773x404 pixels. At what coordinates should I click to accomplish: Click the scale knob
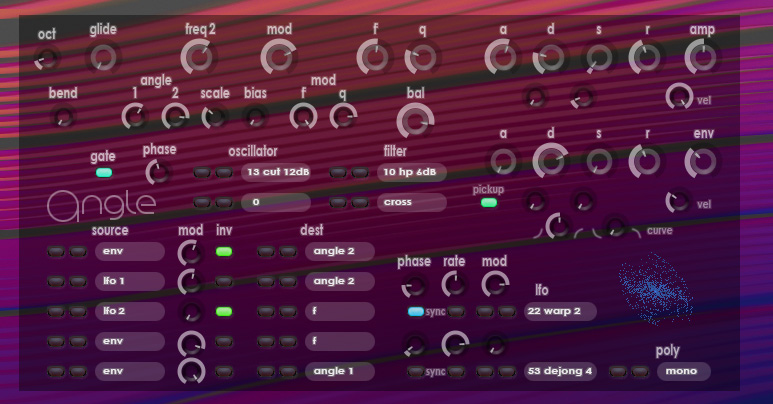[214, 117]
